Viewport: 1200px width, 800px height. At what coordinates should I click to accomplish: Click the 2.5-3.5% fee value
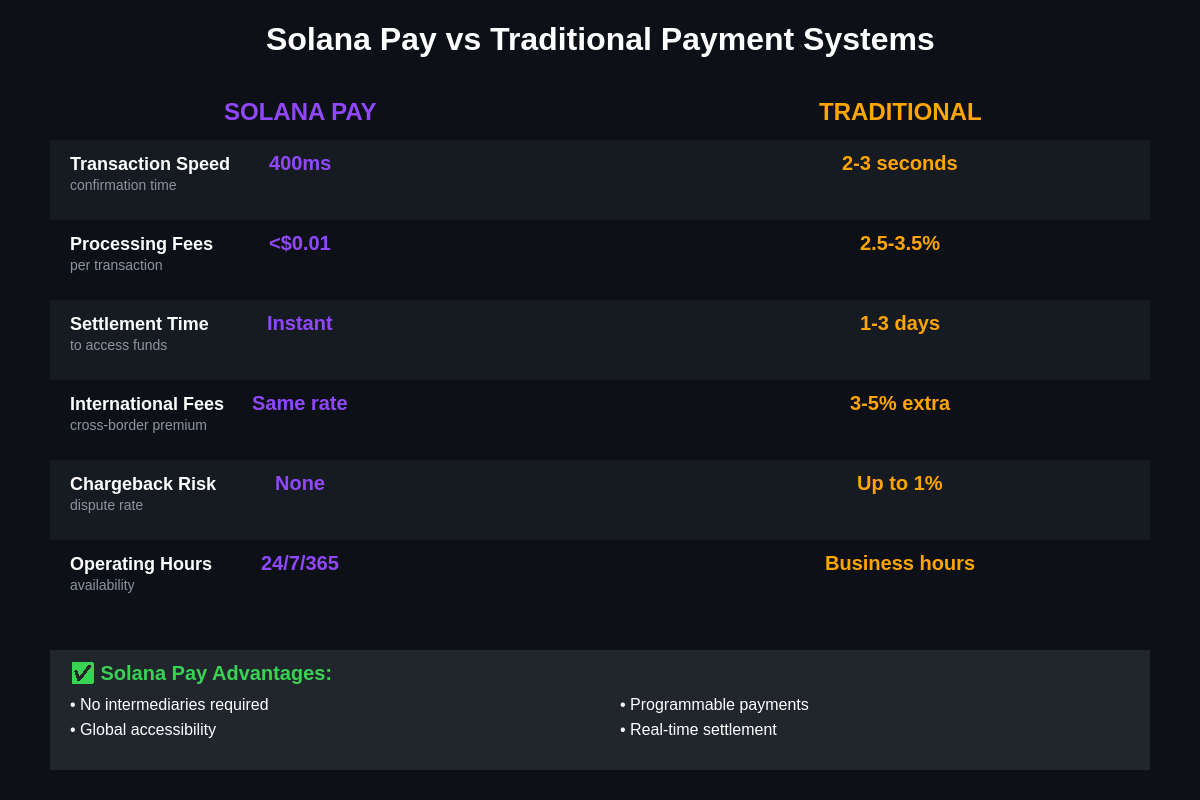[x=900, y=243]
